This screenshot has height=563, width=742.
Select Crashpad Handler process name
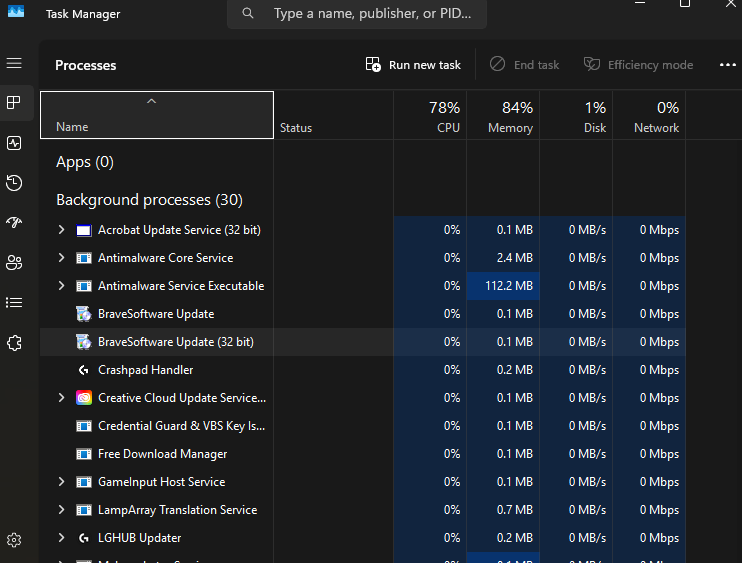145,370
